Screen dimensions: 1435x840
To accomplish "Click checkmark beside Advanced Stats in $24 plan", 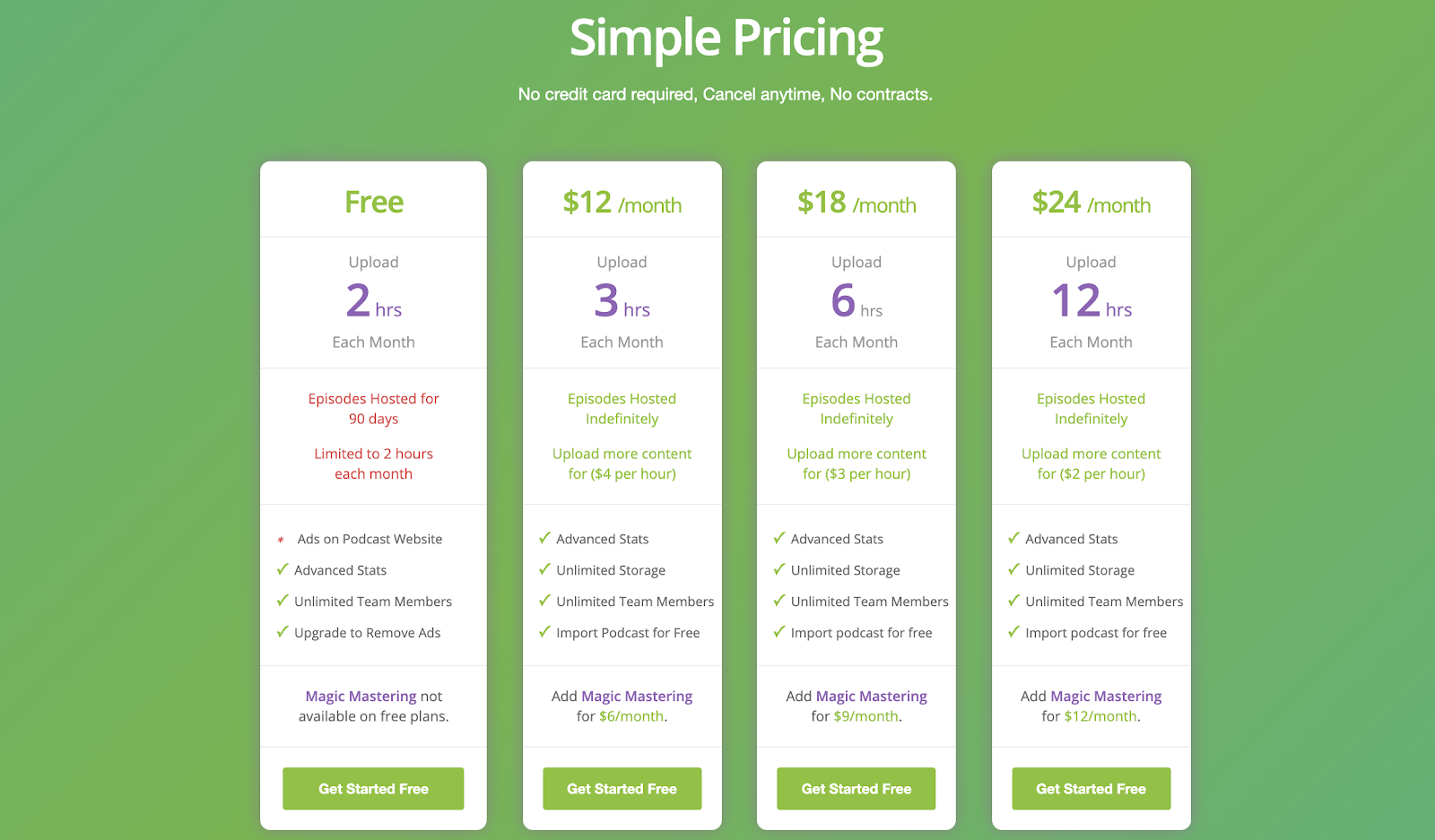I will tap(1013, 538).
